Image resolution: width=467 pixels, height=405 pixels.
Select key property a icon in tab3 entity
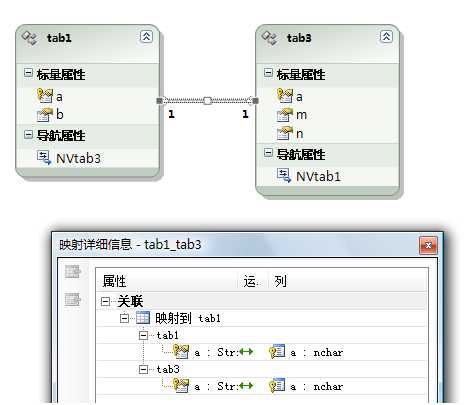point(285,96)
